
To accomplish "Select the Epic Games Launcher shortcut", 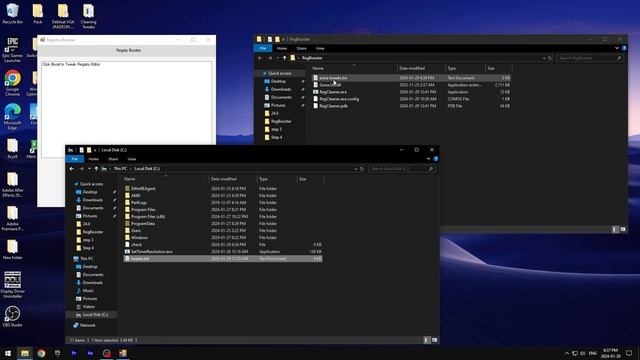I will tap(12, 50).
